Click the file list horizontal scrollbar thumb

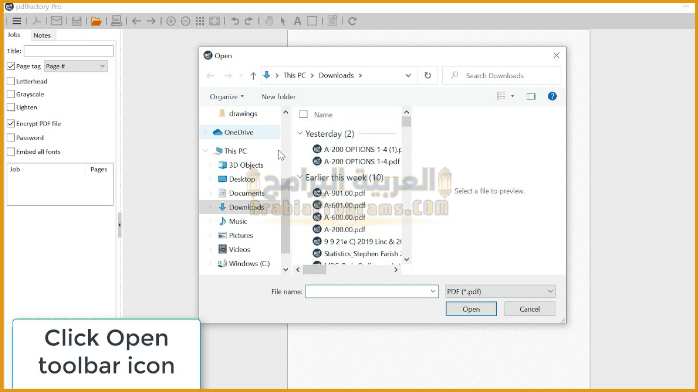(315, 270)
